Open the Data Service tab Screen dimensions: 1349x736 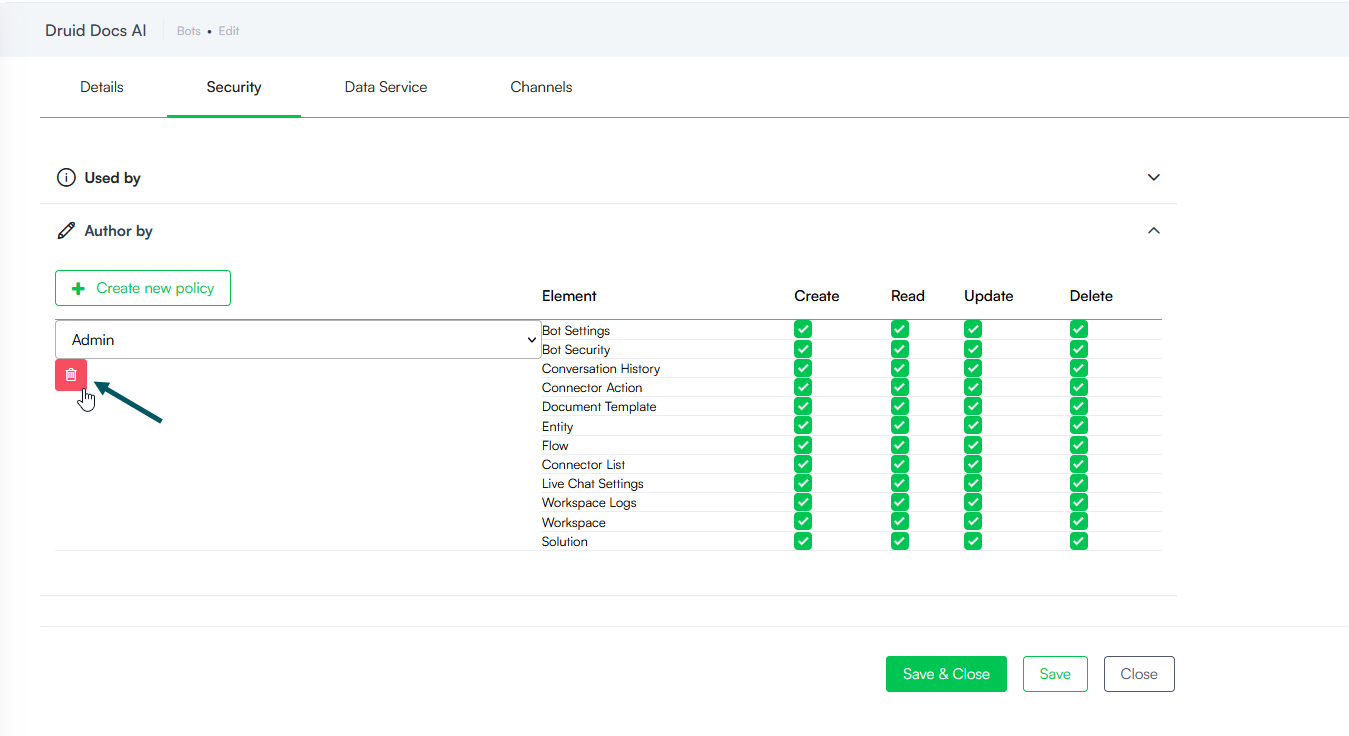coord(386,87)
